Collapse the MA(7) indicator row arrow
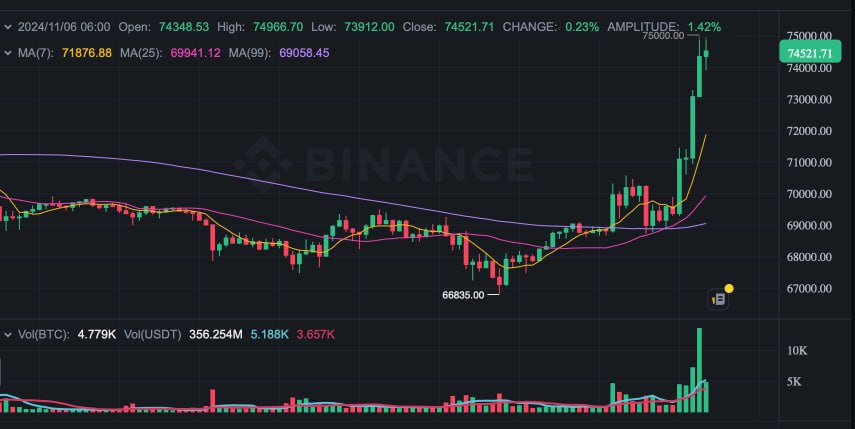 pyautogui.click(x=8, y=52)
